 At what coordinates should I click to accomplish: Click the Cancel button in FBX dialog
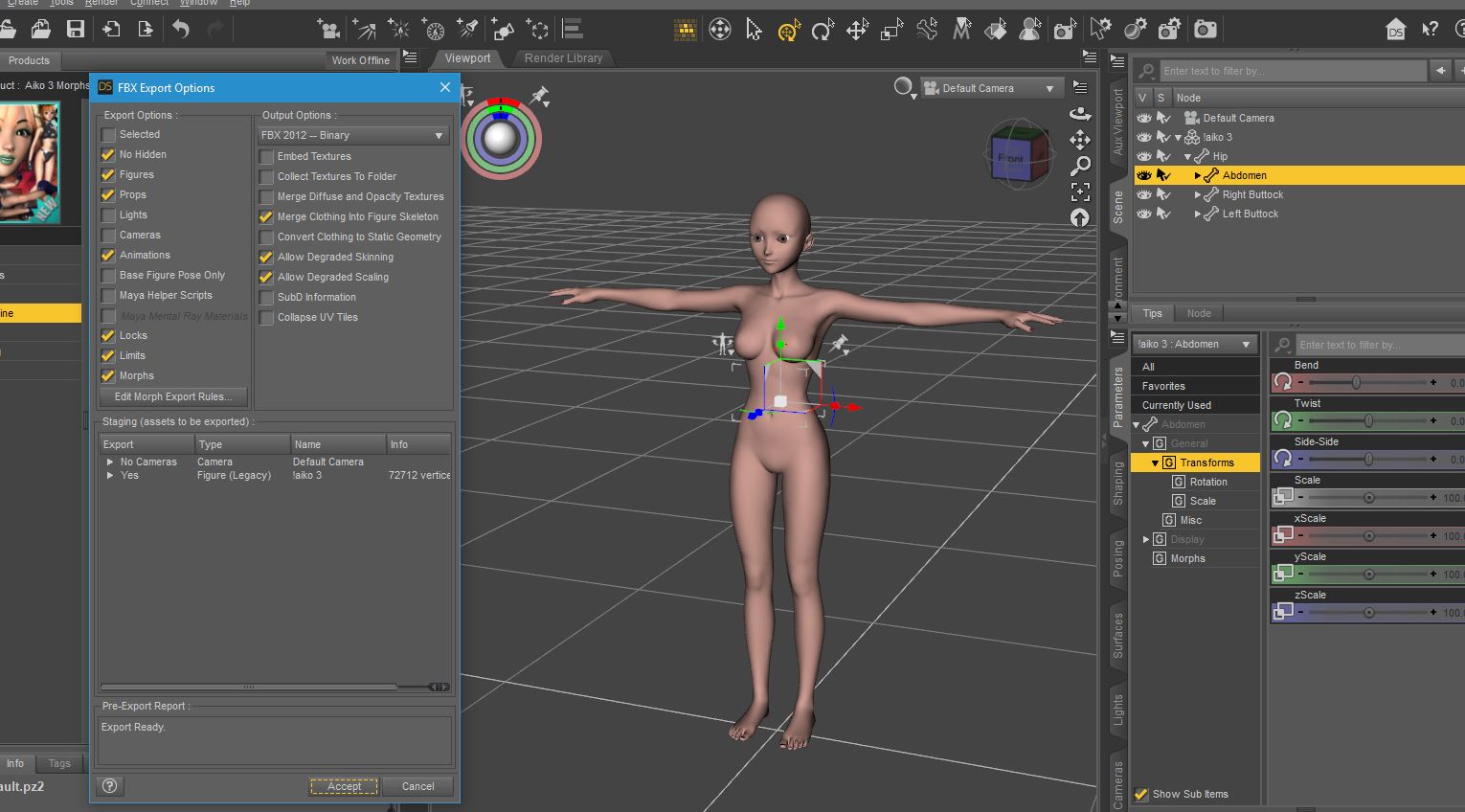click(418, 786)
